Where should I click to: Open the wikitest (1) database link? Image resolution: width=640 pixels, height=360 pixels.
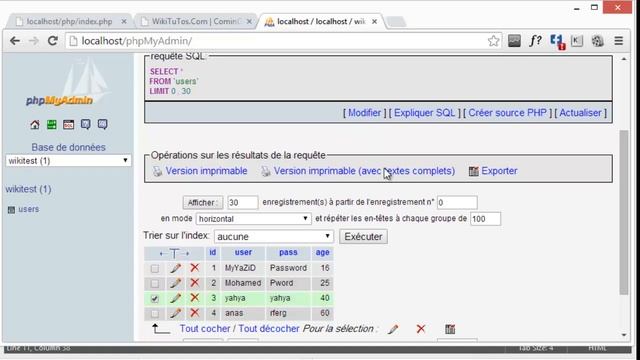(x=28, y=189)
